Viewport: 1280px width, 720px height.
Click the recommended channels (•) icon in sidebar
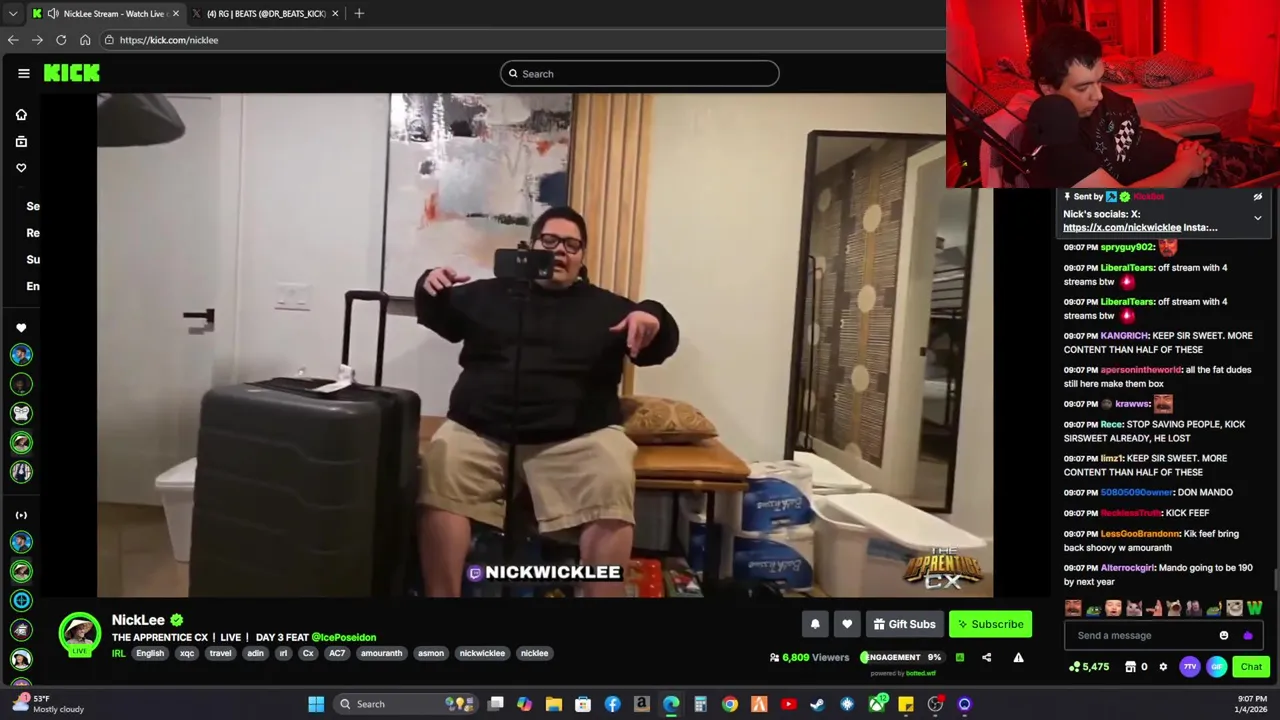(x=21, y=515)
